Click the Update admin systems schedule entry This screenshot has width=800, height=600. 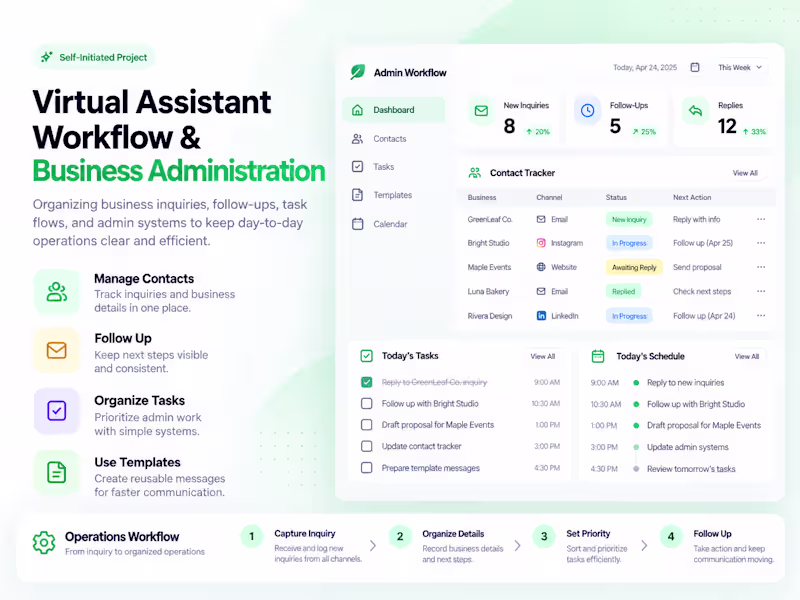coord(687,447)
